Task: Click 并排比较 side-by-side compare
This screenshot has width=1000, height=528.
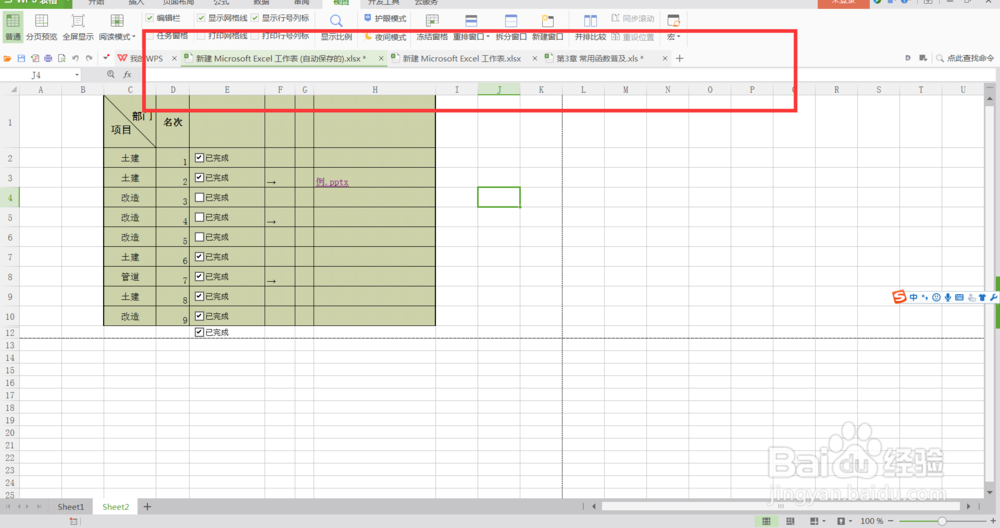Action: [x=590, y=27]
